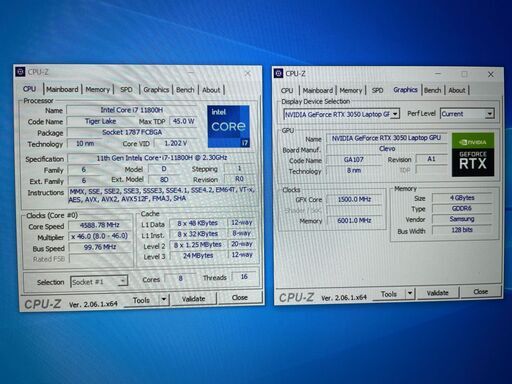Click GPU Revision value A1
Screen dimensions: 512x384
point(431,159)
